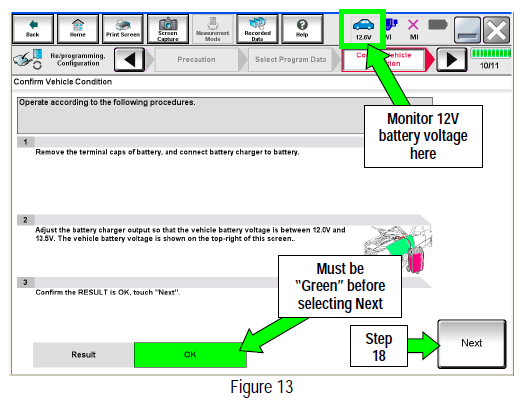Screen dimensions: 523x407
Task: Open Screen Capture camera tool
Action: [168, 29]
